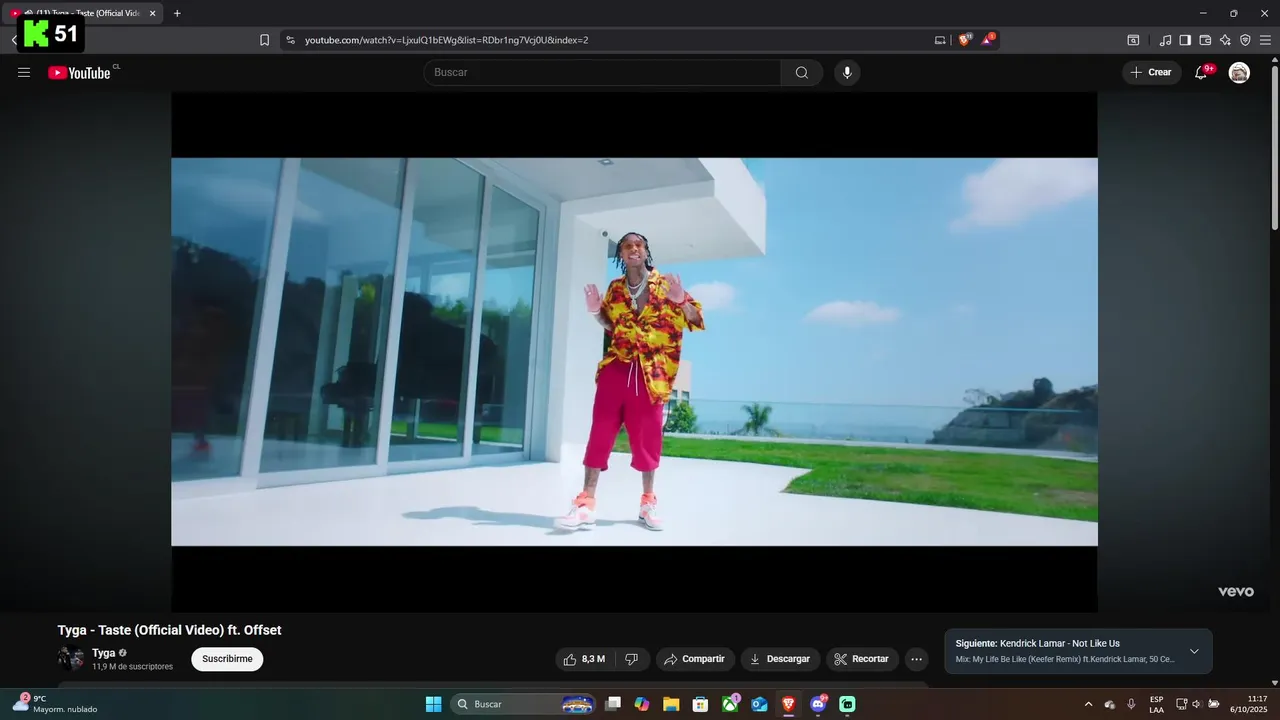The height and width of the screenshot is (720, 1280).
Task: Click the YouTube search magnifier button
Action: coord(802,72)
